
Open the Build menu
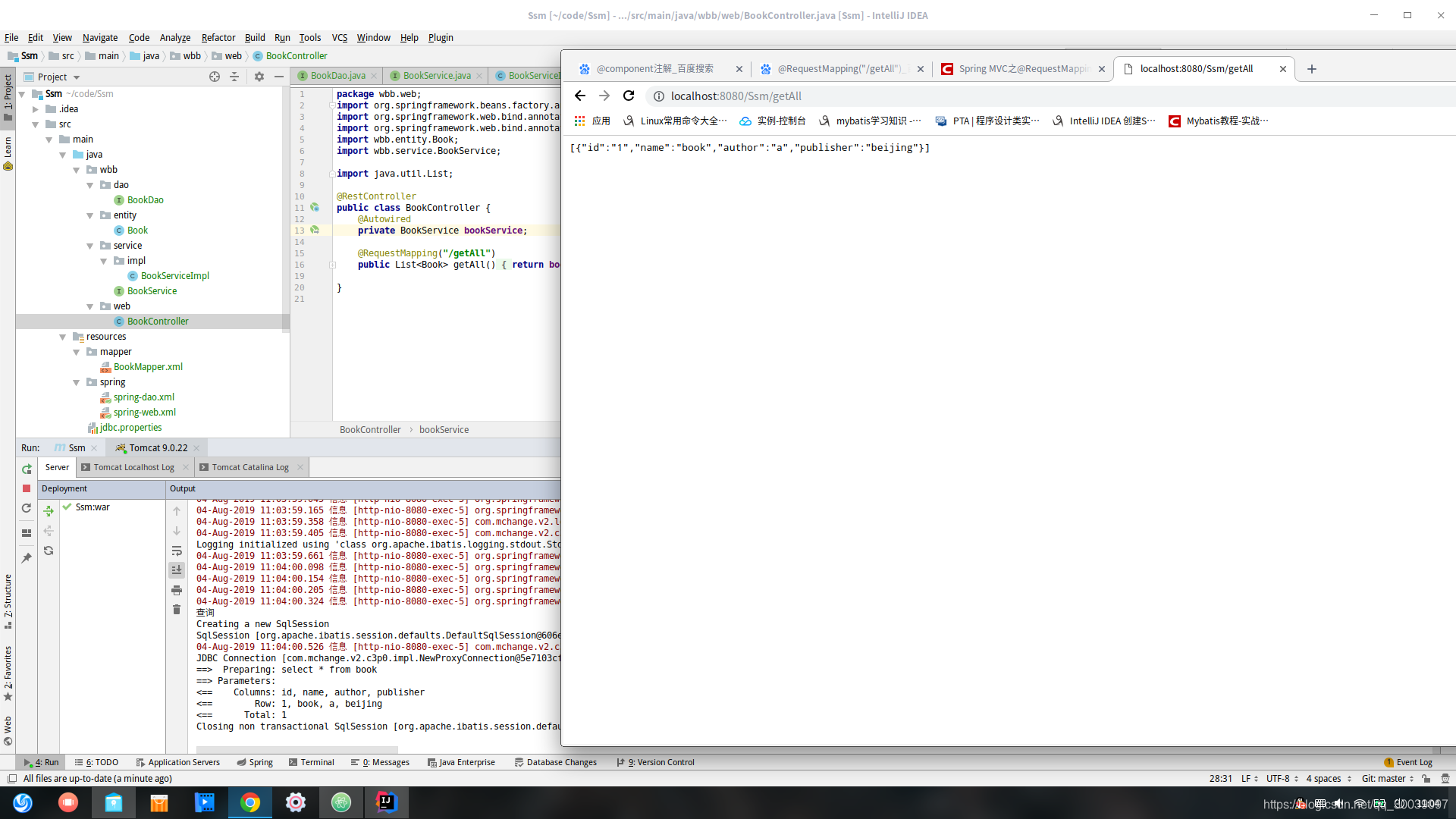tap(255, 38)
